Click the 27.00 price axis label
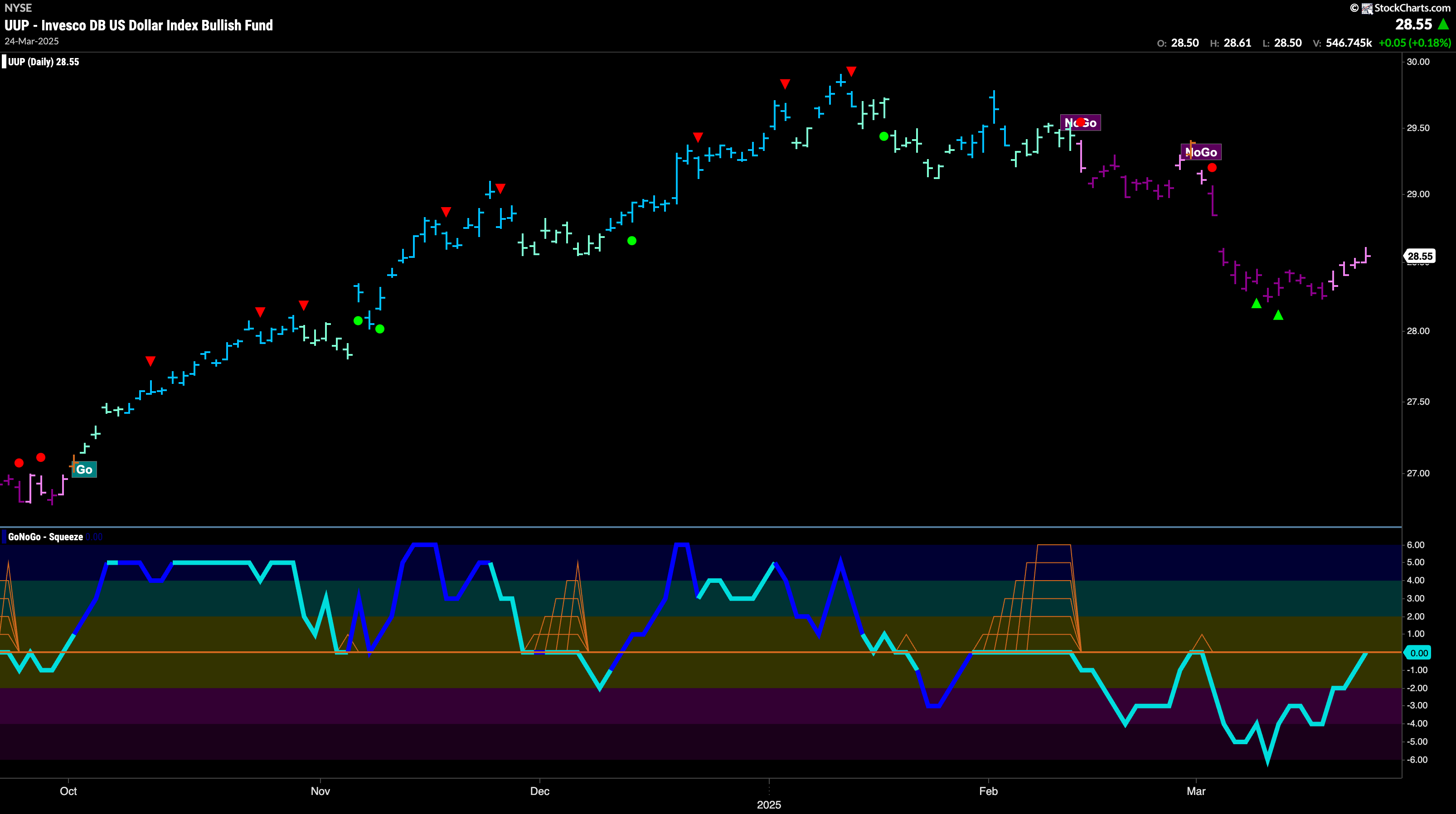1456x814 pixels. click(1418, 473)
